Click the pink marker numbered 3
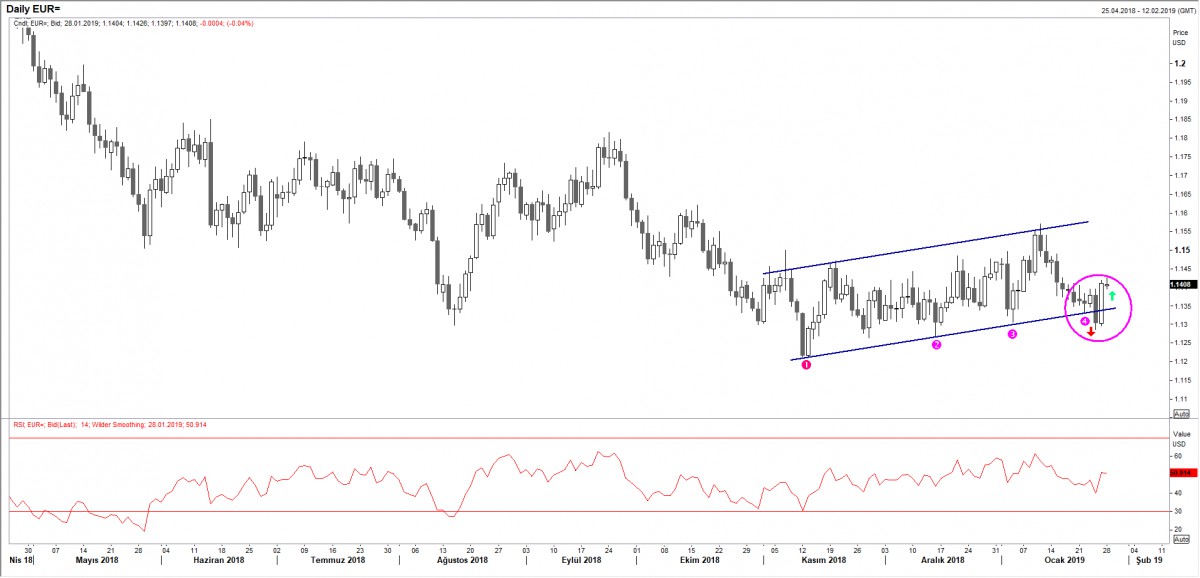 tap(1012, 335)
